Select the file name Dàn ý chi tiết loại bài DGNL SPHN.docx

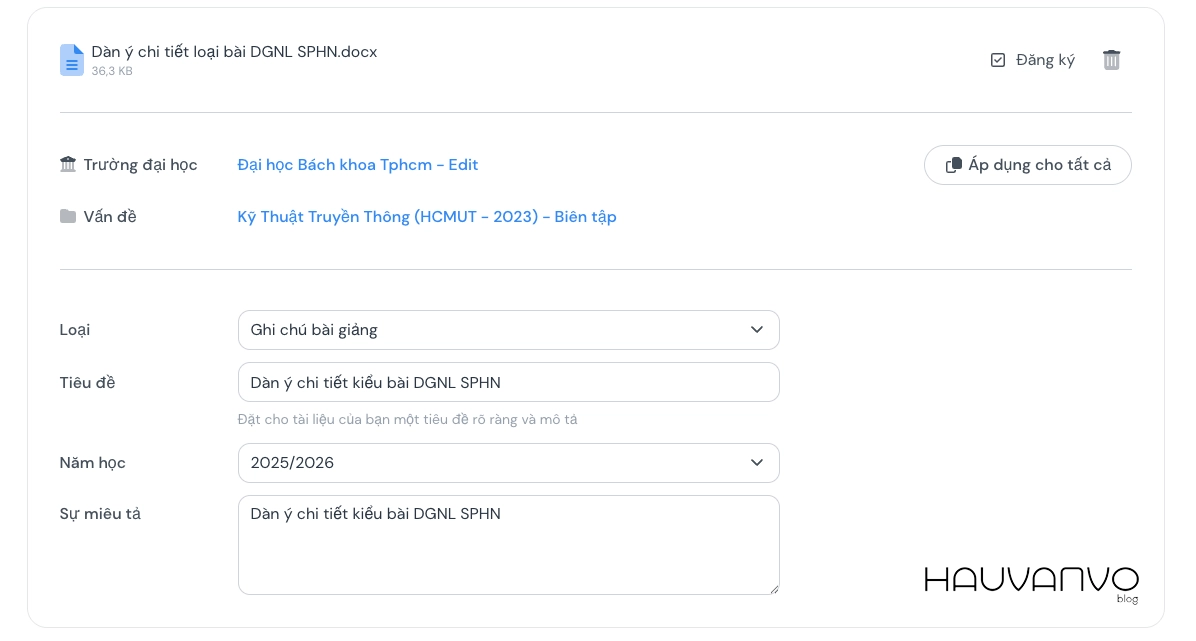click(234, 52)
